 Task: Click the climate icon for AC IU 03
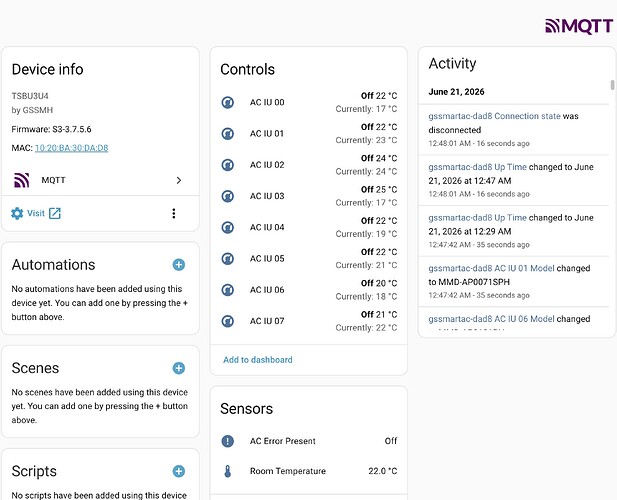[227, 196]
